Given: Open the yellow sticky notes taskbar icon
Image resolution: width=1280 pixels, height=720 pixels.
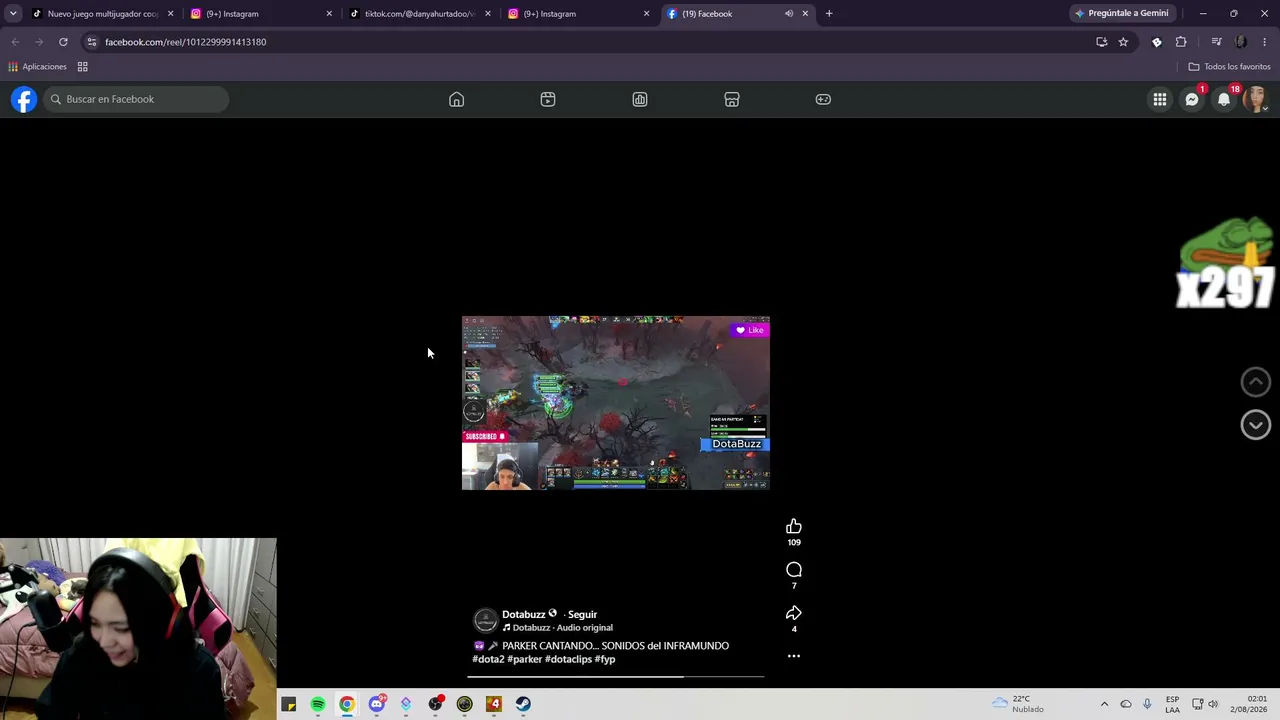Looking at the screenshot, I should coord(288,704).
